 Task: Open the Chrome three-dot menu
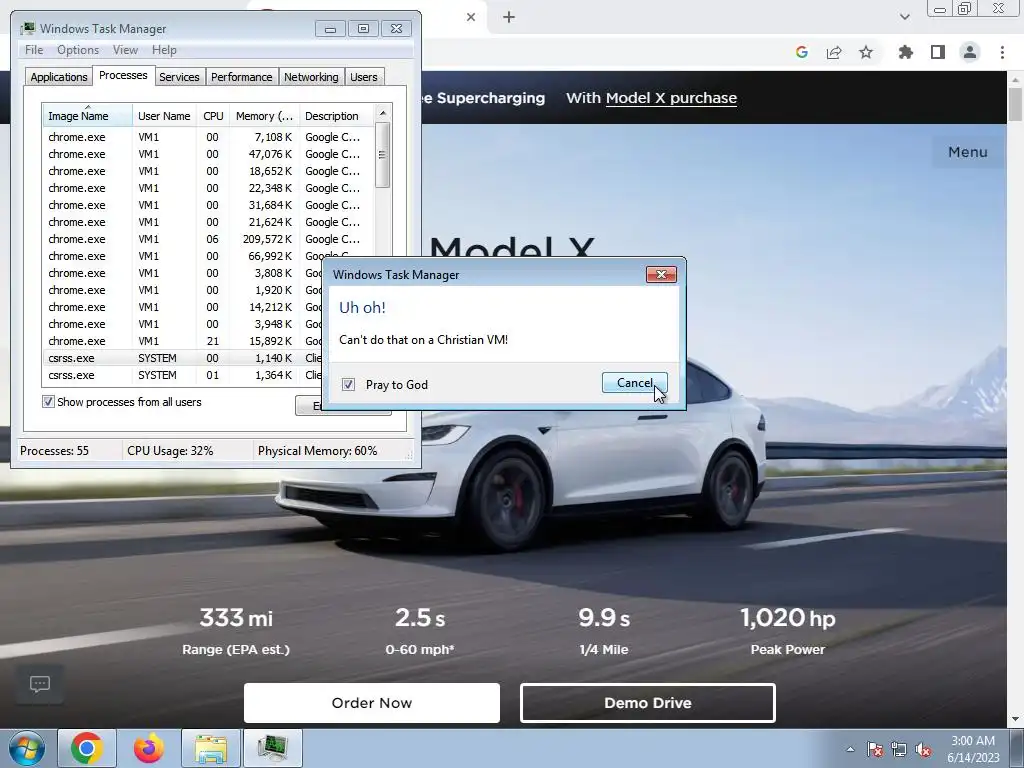1002,52
